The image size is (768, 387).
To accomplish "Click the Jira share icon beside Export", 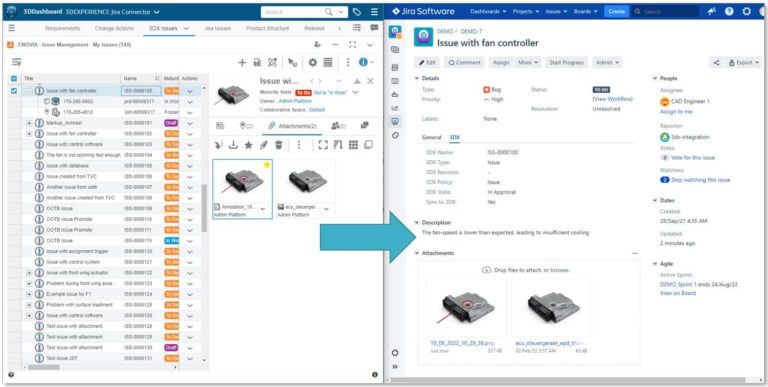I will tap(716, 63).
